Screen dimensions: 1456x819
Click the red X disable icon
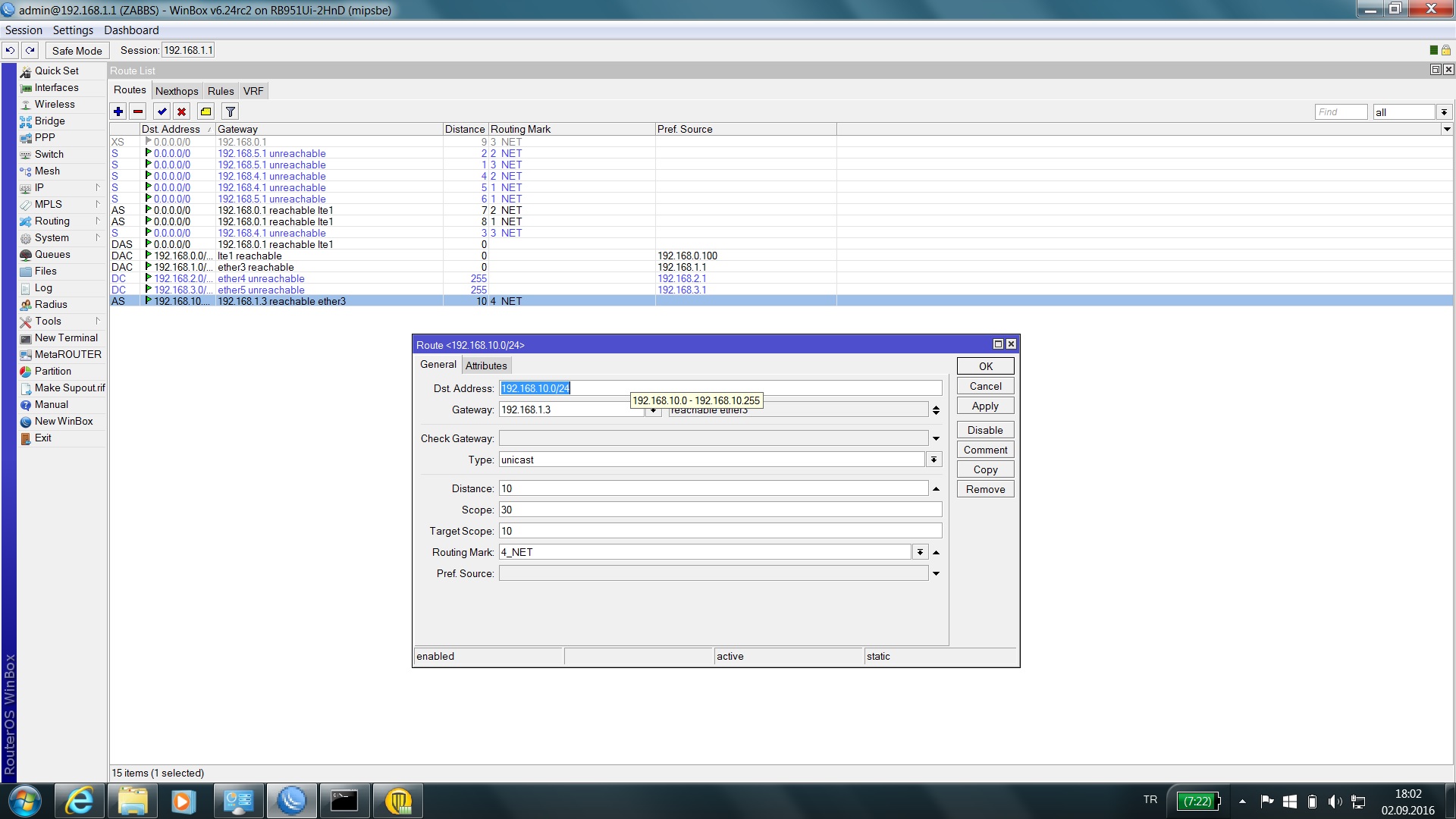coord(181,111)
